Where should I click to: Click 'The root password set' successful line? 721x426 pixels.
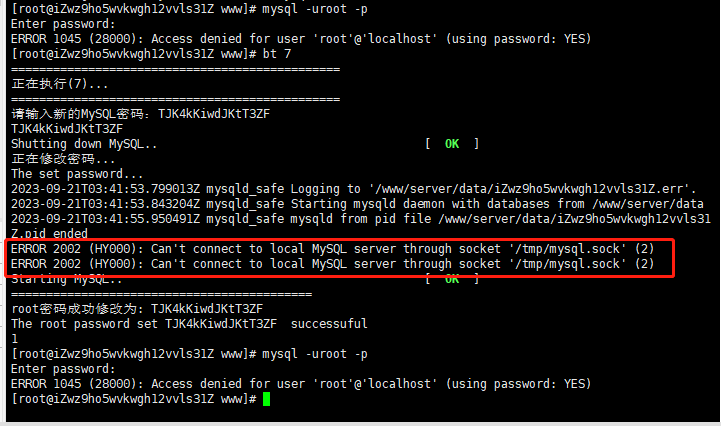point(189,324)
